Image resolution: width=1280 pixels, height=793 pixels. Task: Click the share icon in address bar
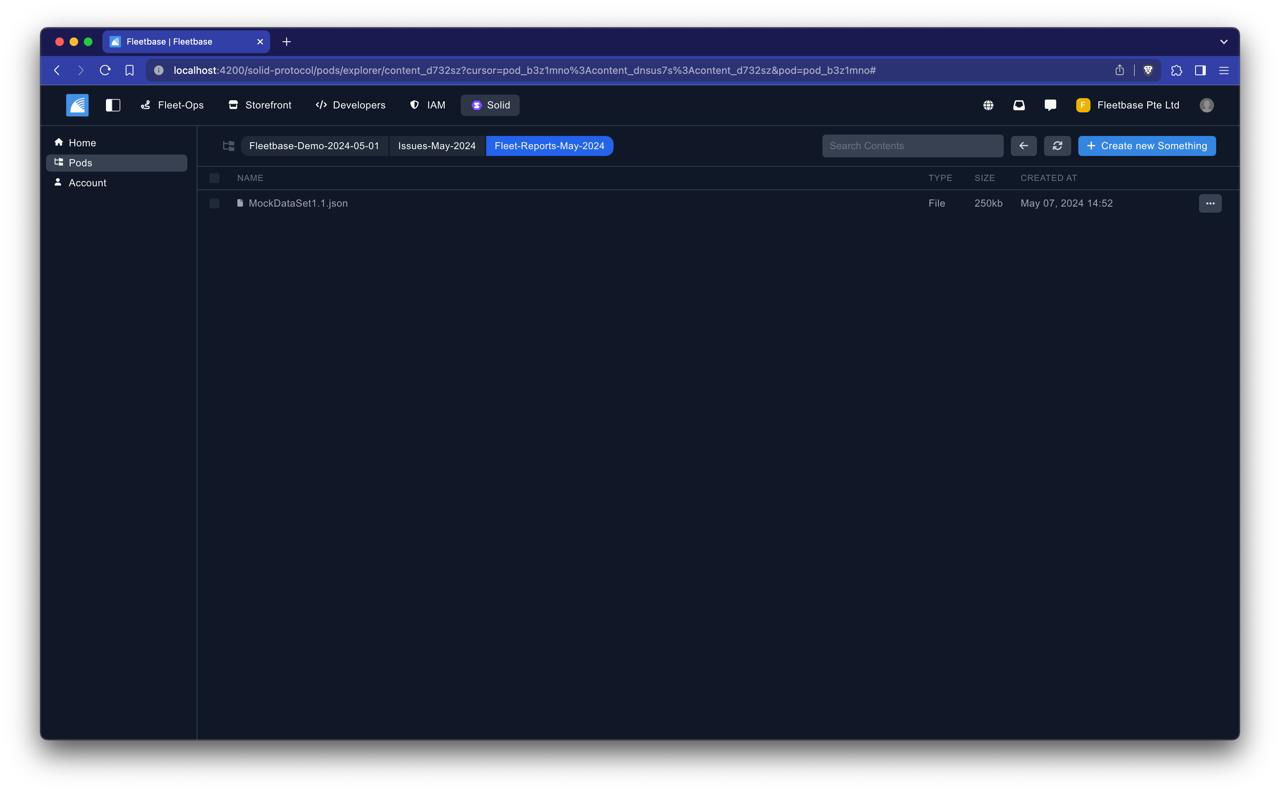tap(1120, 71)
